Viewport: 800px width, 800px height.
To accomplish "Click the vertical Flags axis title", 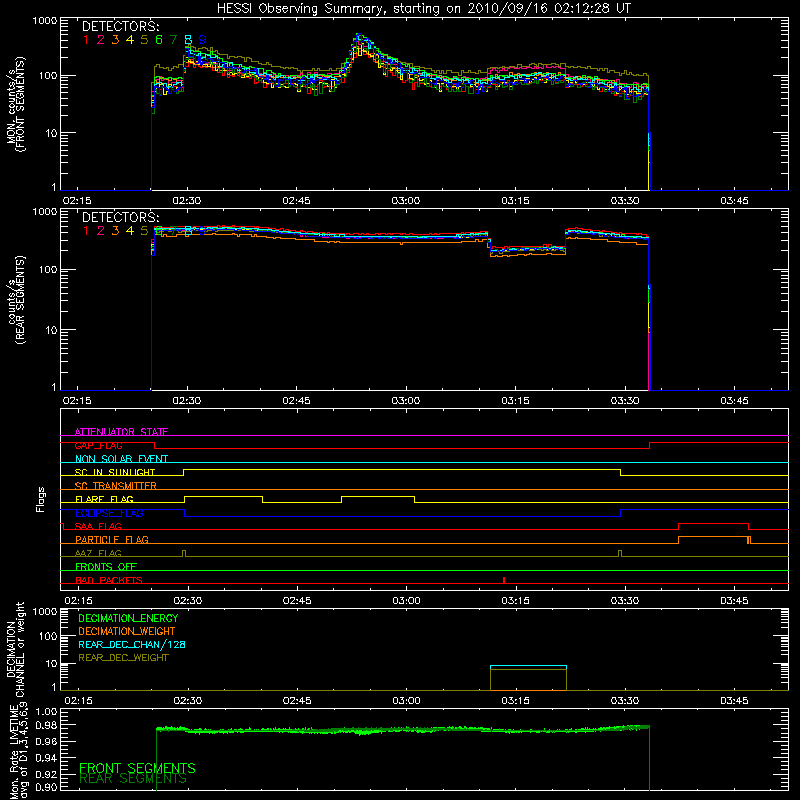I will [x=41, y=499].
